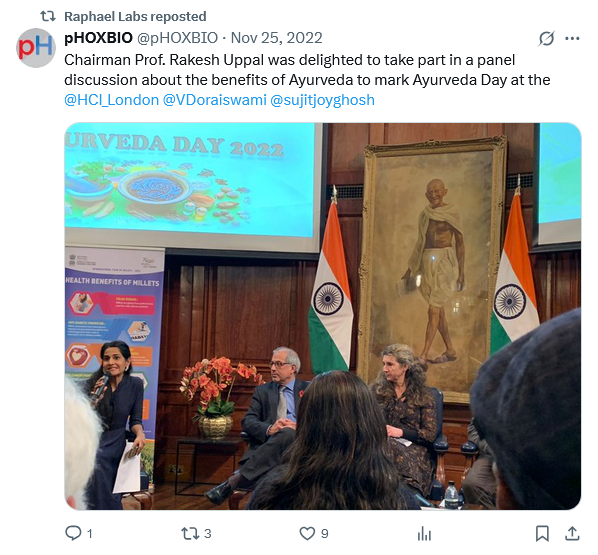Open the pHOXBIO profile avatar
Image resolution: width=598 pixels, height=555 pixels.
(36, 48)
